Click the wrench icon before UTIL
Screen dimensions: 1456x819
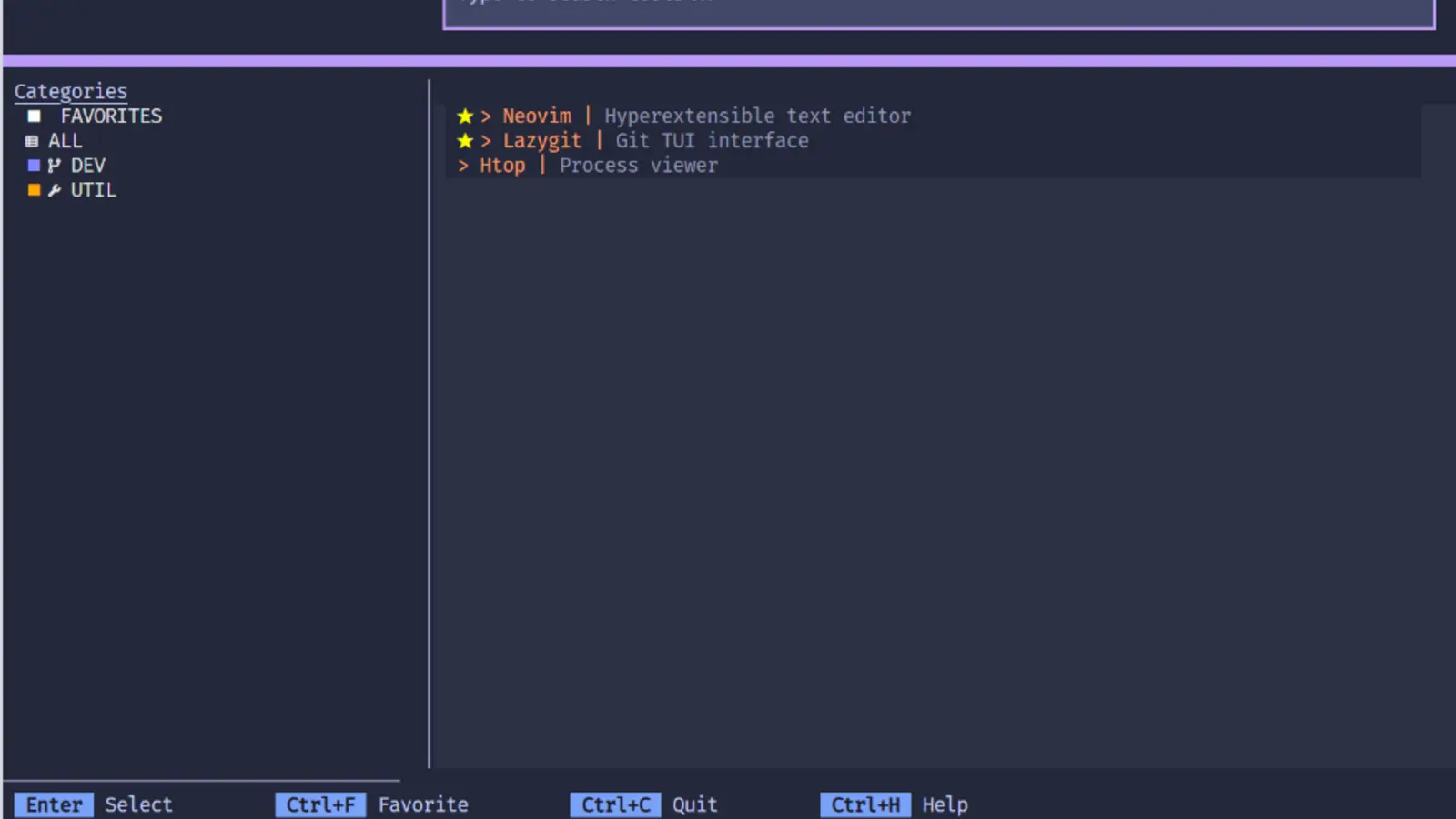[55, 190]
